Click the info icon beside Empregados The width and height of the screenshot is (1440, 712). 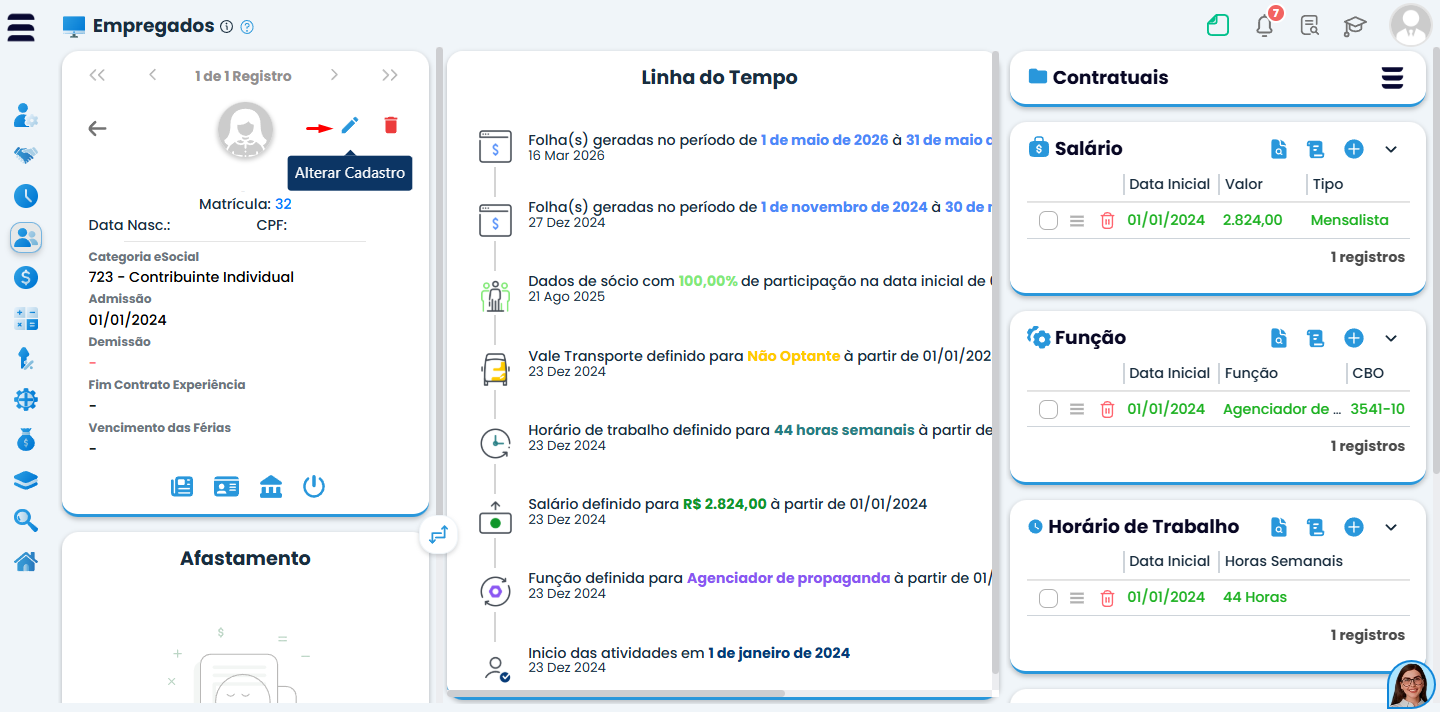click(226, 27)
